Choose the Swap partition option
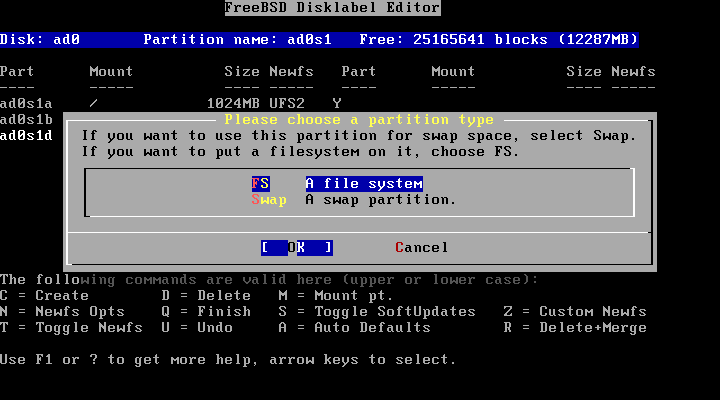This screenshot has width=720, height=400. click(x=269, y=200)
